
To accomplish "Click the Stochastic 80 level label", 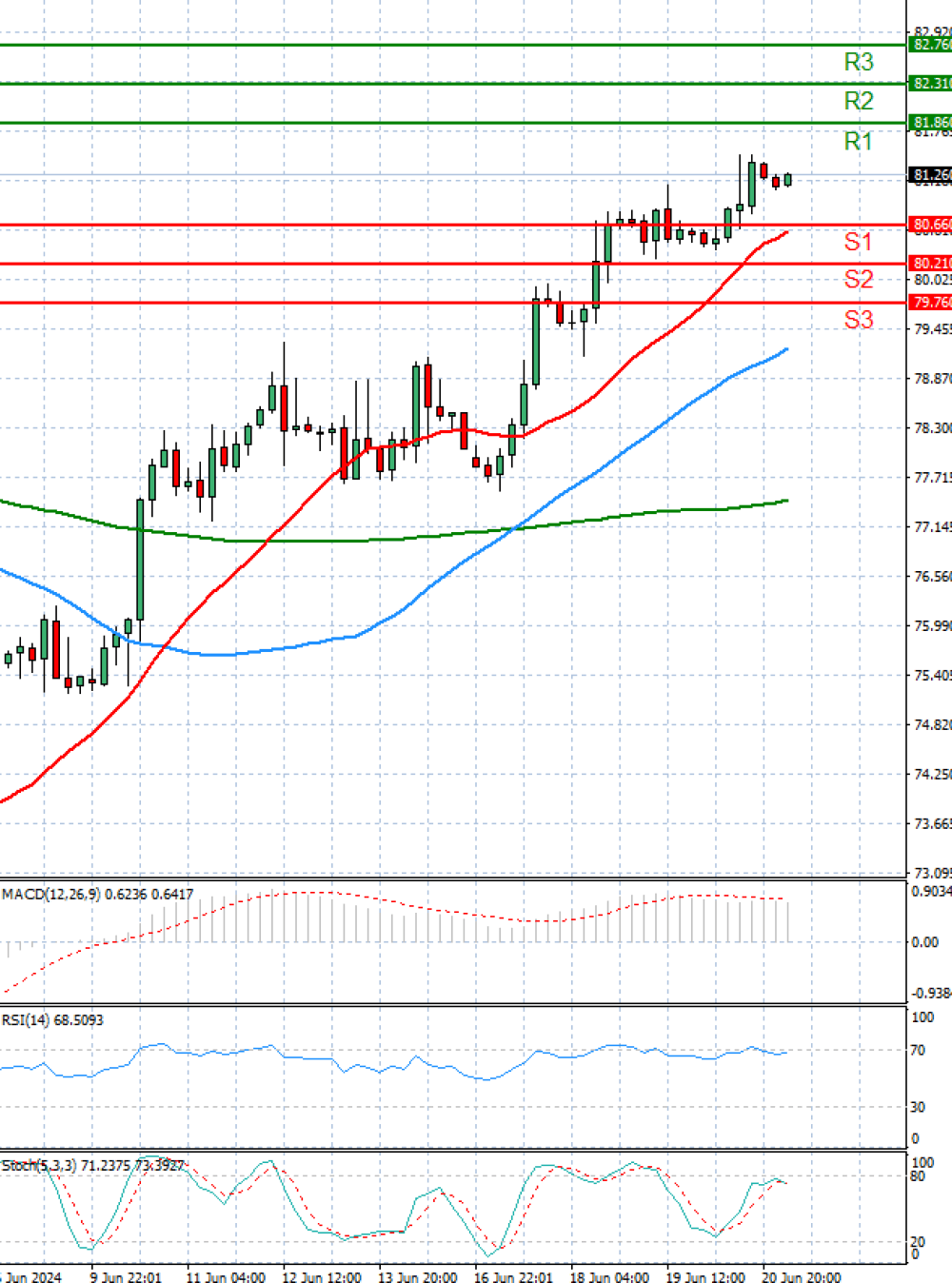I will point(918,1177).
